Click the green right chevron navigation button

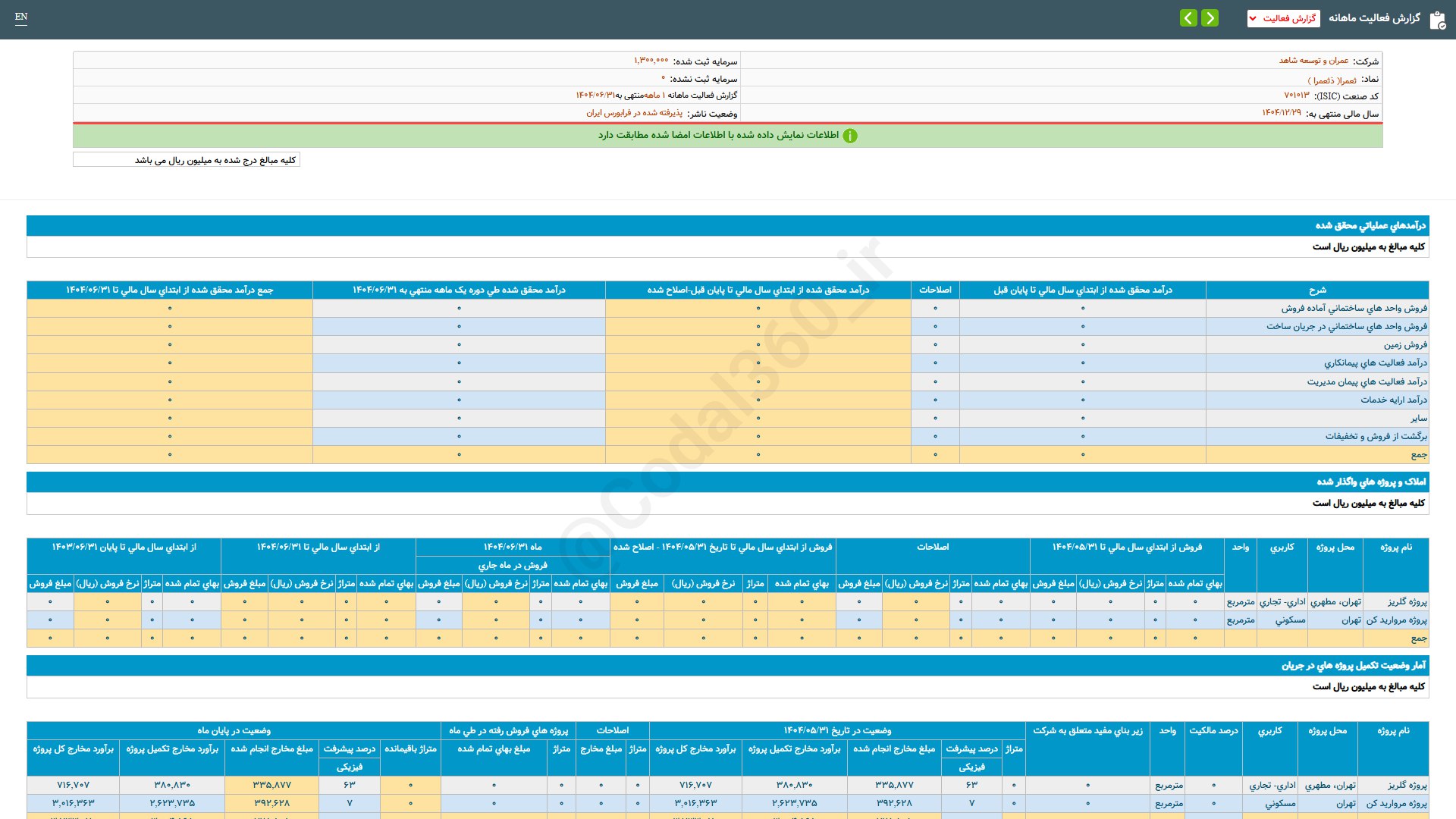pyautogui.click(x=1210, y=17)
